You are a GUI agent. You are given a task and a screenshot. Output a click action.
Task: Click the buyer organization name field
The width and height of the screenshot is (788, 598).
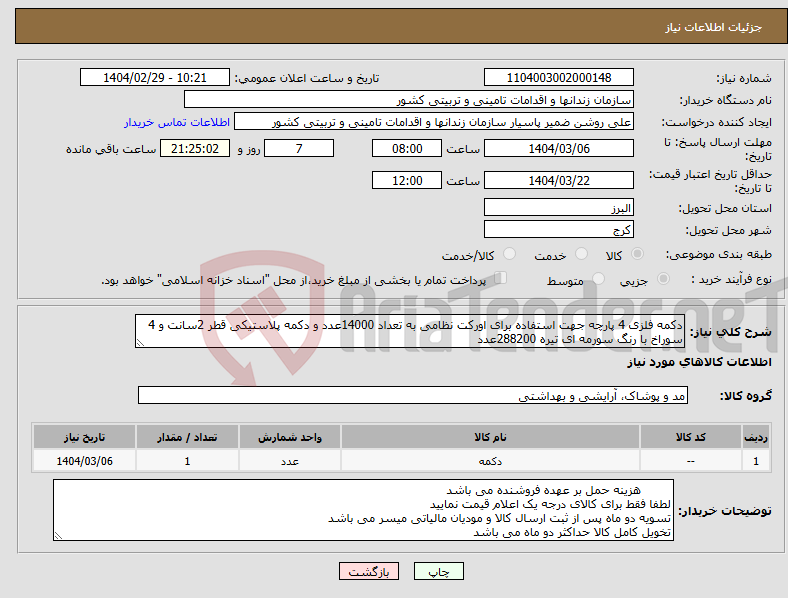(x=409, y=100)
